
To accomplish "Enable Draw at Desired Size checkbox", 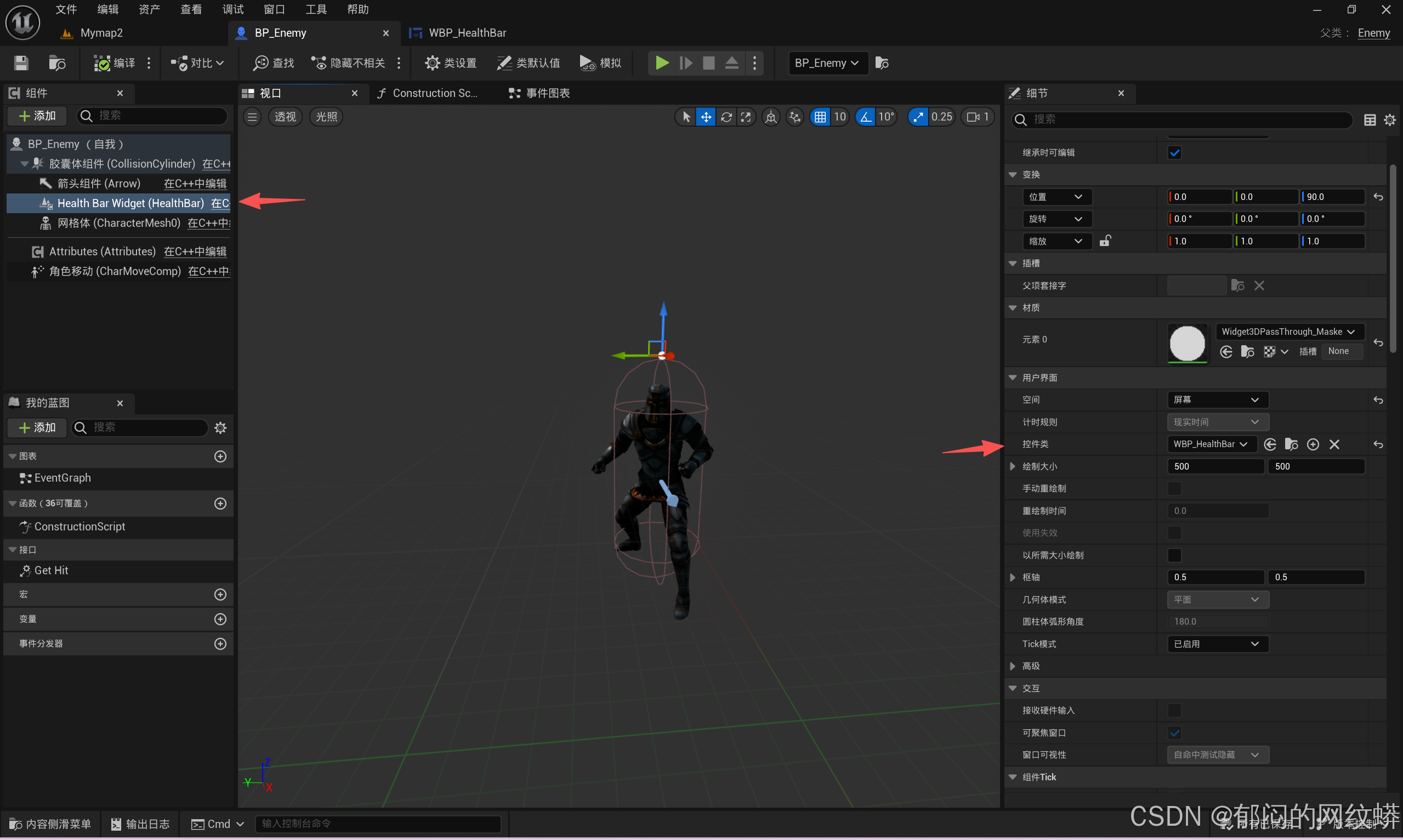I will [1174, 555].
